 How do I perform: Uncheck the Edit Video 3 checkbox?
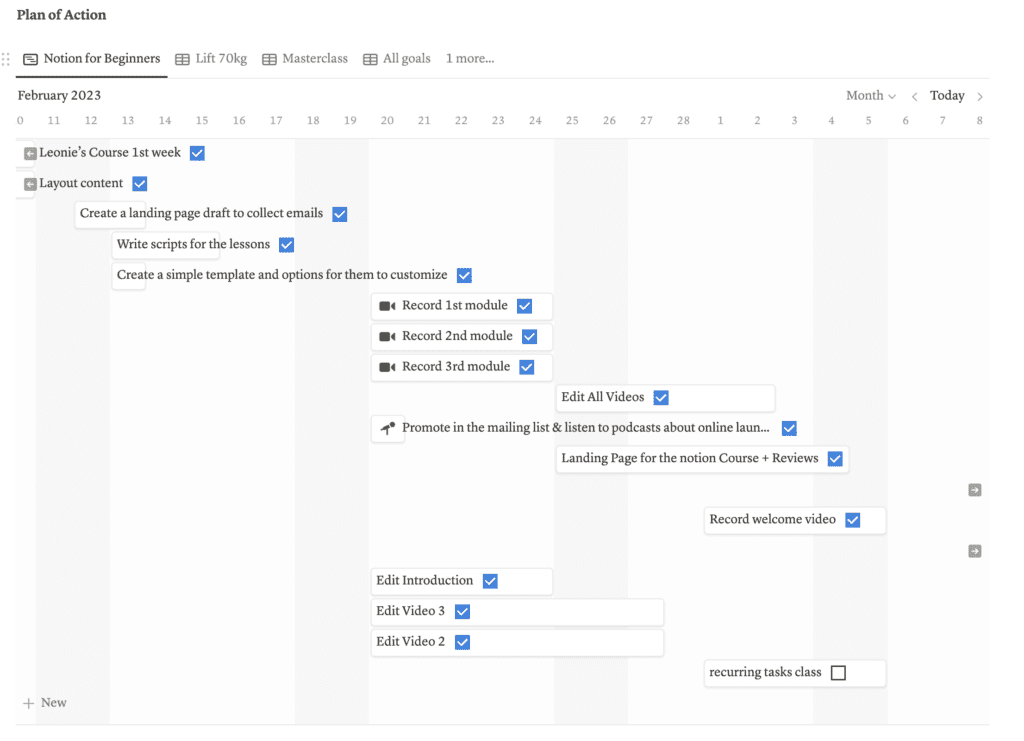[x=462, y=612]
